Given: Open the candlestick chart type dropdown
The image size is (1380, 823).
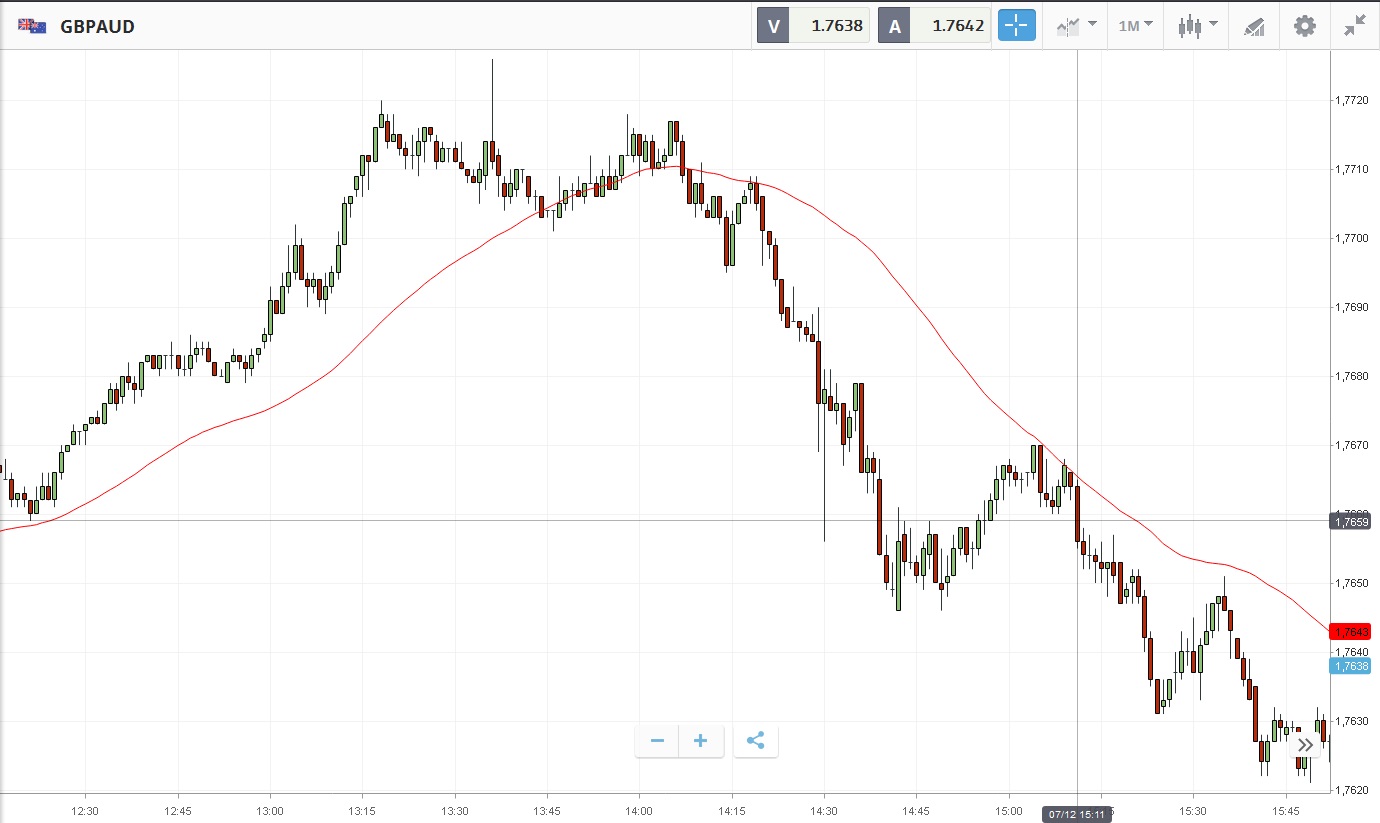Looking at the screenshot, I should 1196,26.
